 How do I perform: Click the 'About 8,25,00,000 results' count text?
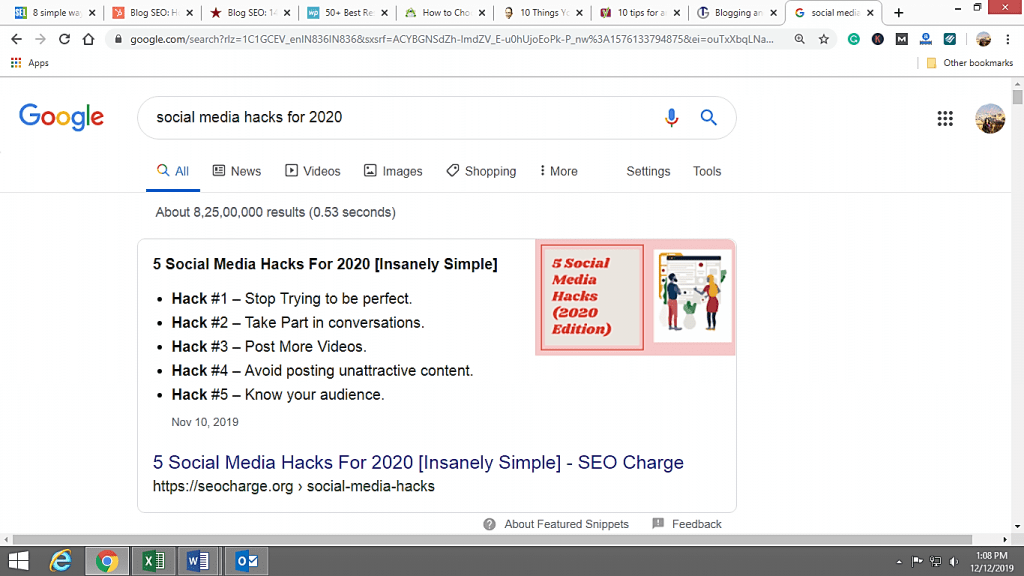pyautogui.click(x=276, y=212)
